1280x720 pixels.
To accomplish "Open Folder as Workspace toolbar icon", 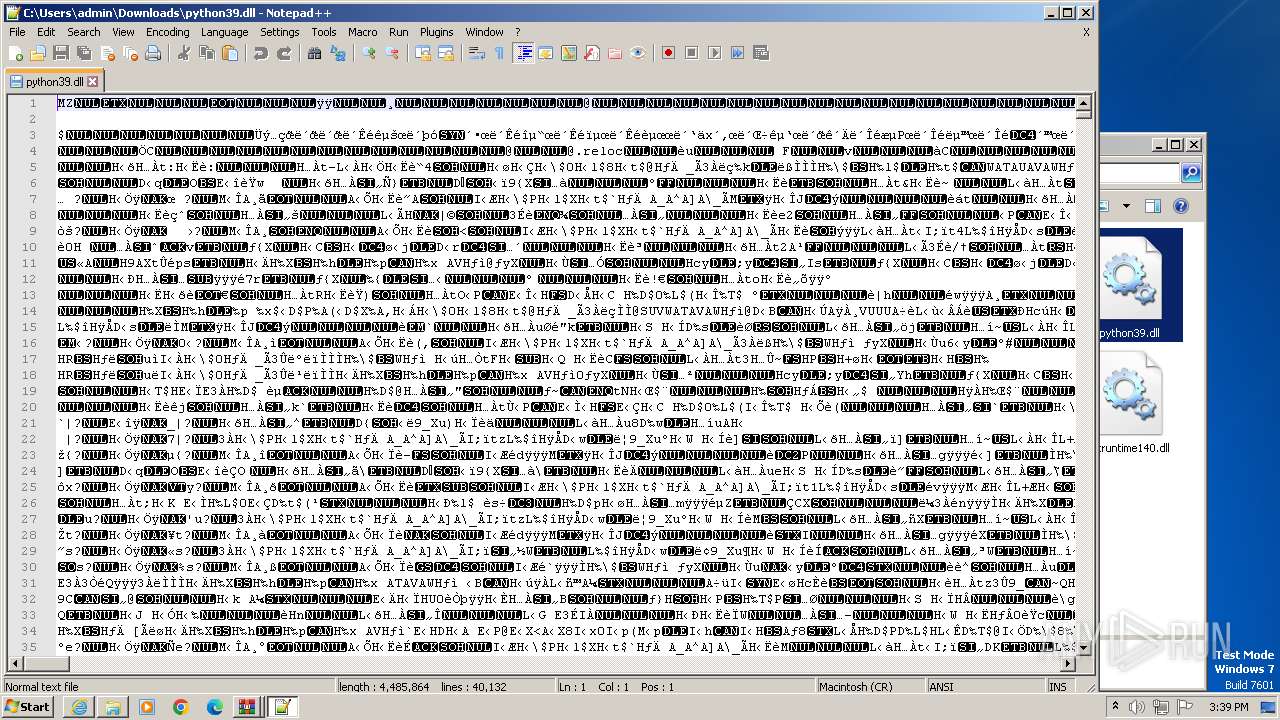I will (x=615, y=53).
